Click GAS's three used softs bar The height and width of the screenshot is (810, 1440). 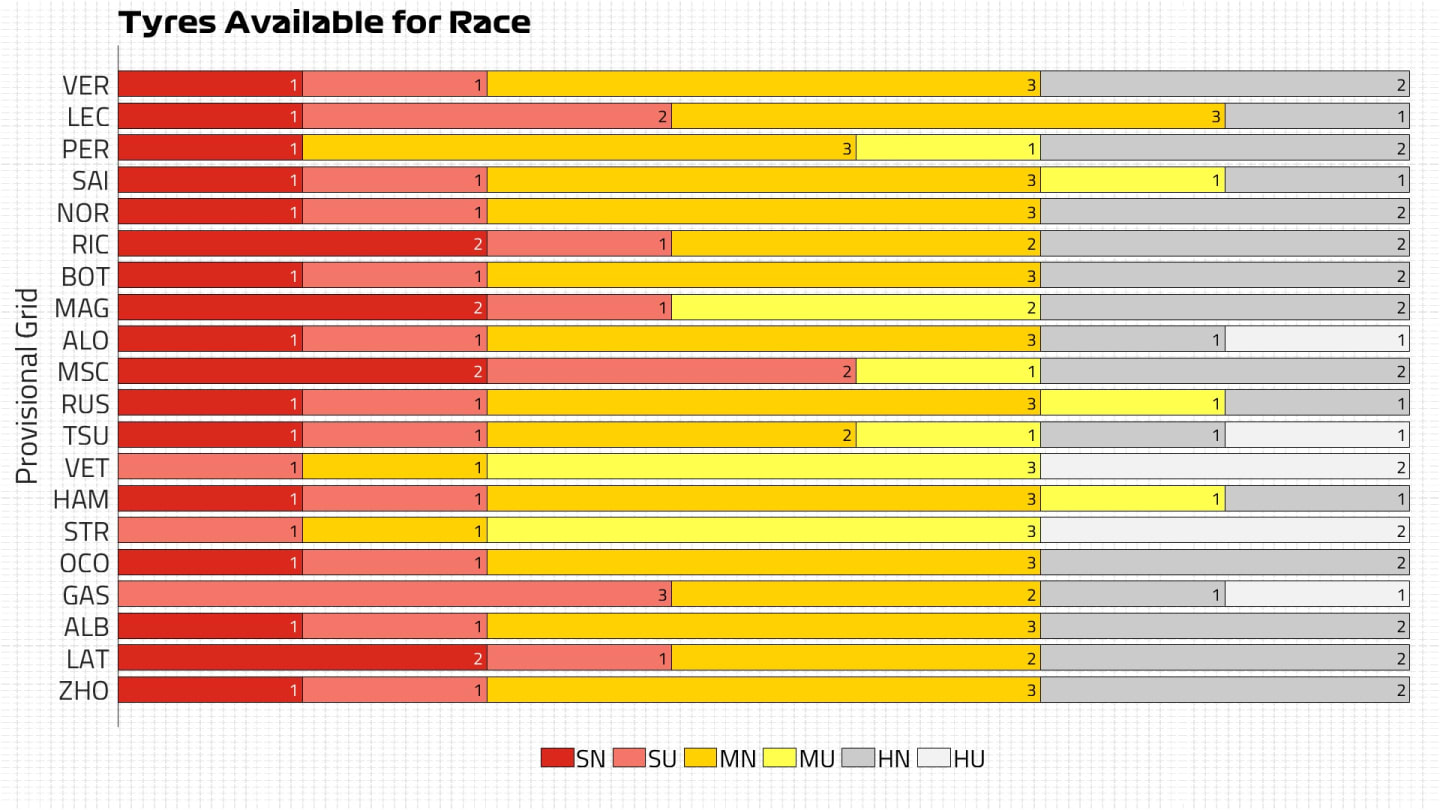tap(395, 594)
